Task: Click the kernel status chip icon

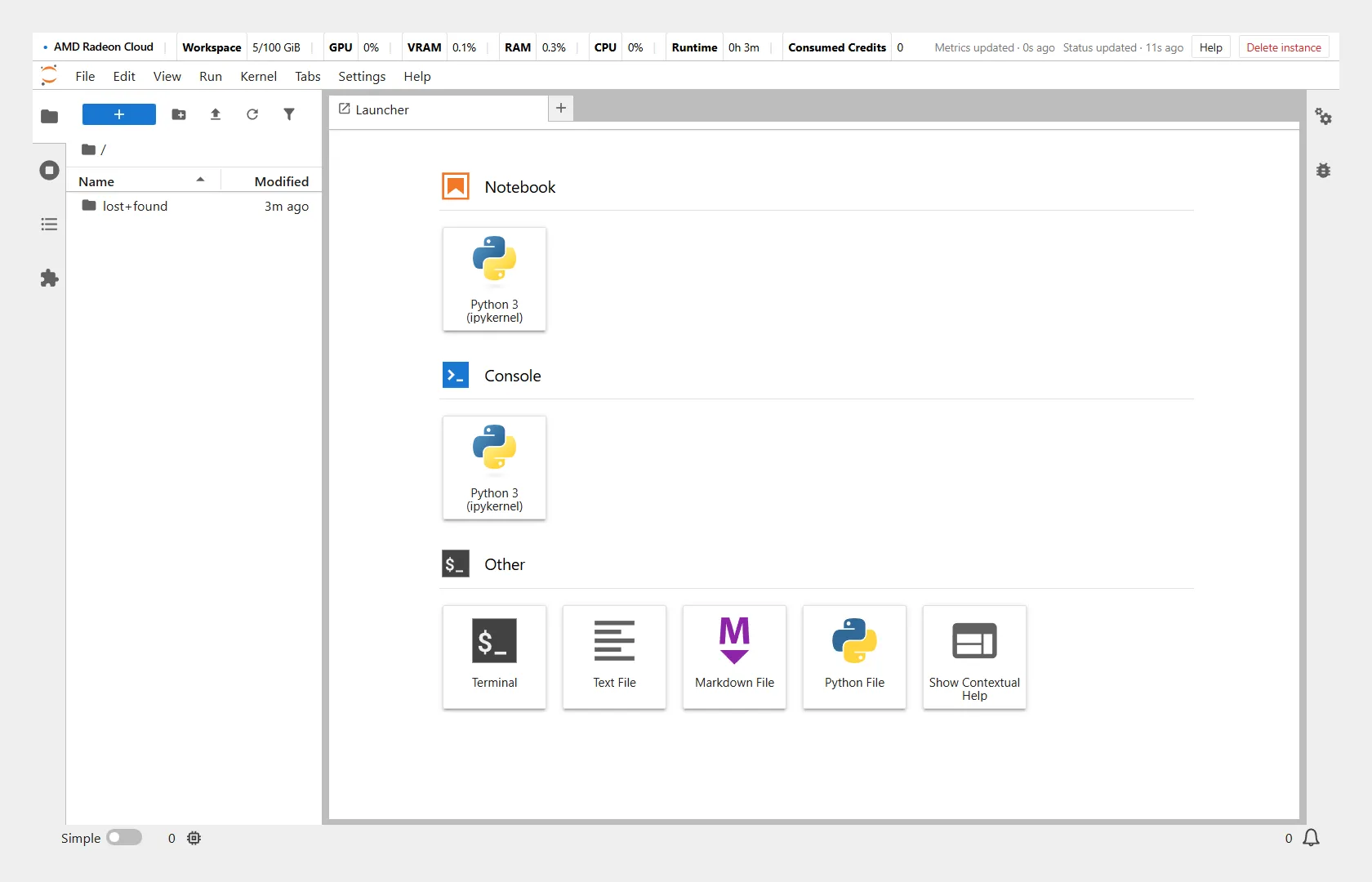Action: click(x=194, y=838)
